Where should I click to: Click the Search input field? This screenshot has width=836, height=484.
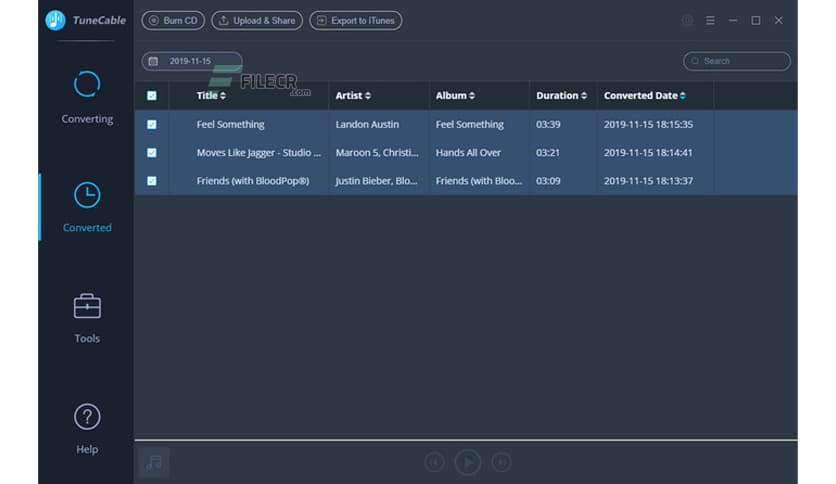[x=737, y=61]
